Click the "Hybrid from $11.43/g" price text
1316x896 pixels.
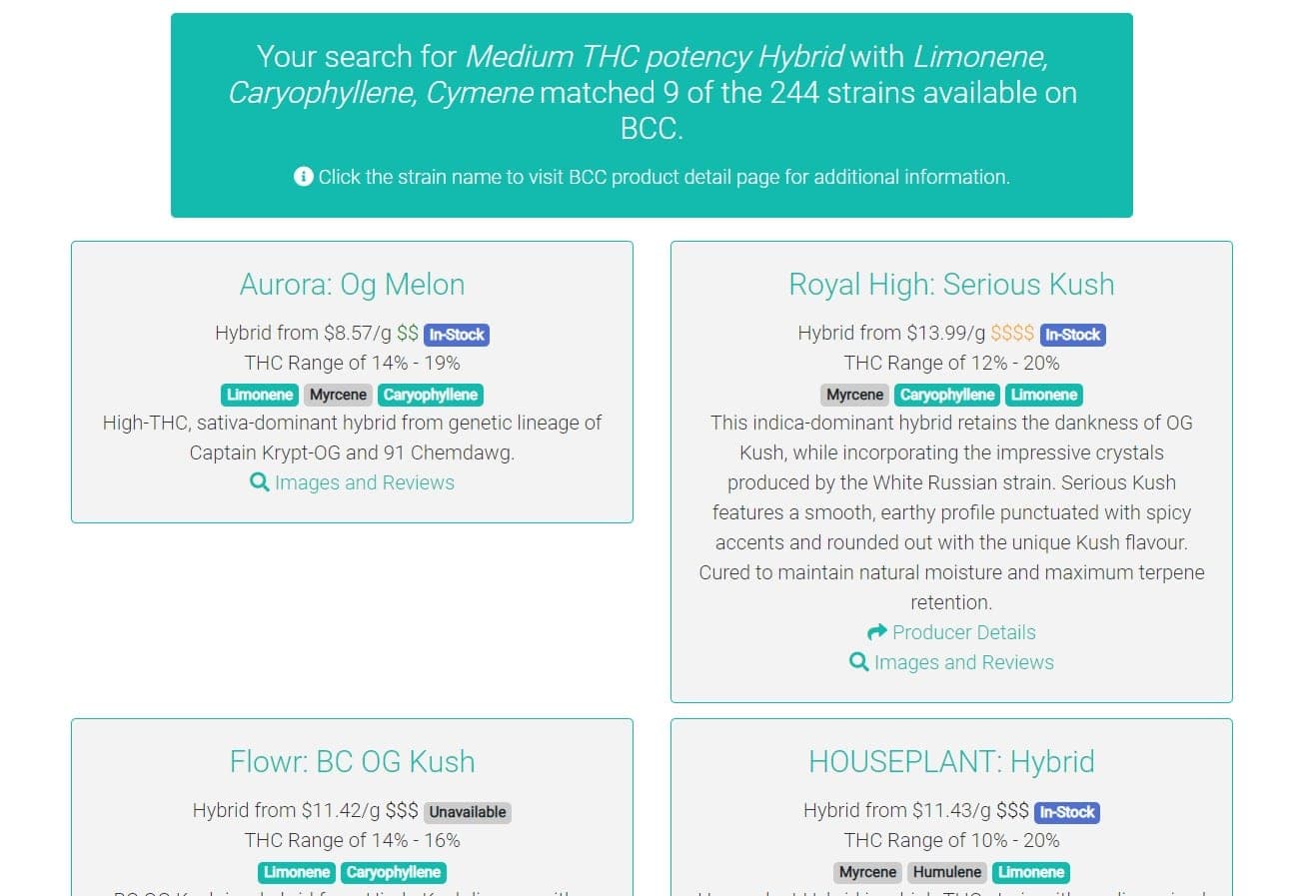click(x=897, y=811)
